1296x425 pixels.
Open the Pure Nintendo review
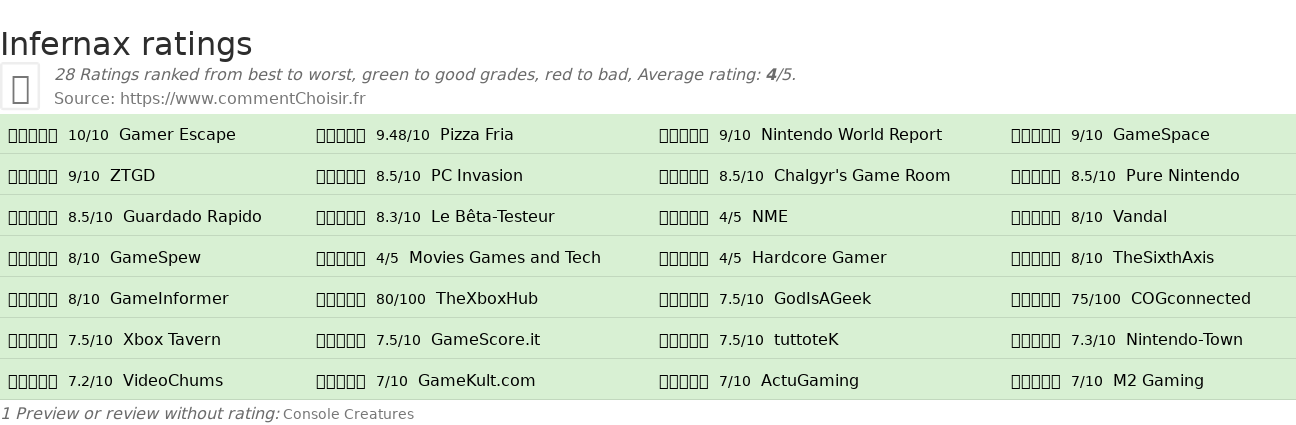(1183, 176)
